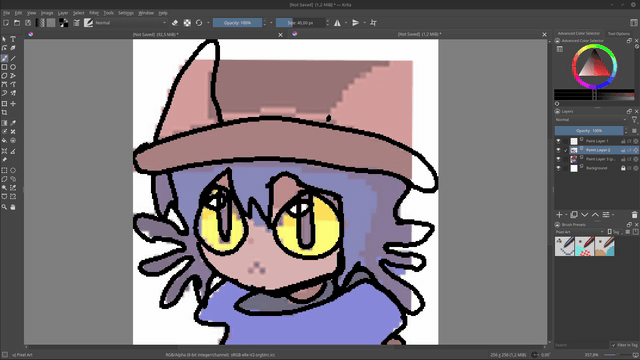
Task: Toggle visibility of the Background layer
Action: tap(558, 168)
